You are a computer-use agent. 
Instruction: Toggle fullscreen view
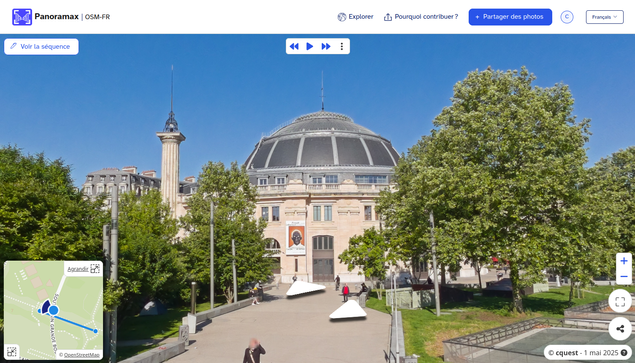point(620,301)
